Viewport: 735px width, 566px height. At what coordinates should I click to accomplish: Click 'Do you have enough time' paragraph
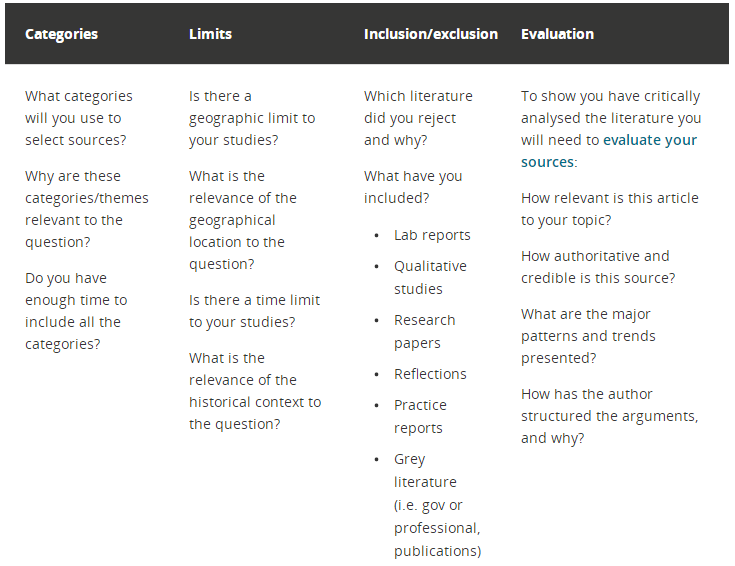pyautogui.click(x=76, y=311)
